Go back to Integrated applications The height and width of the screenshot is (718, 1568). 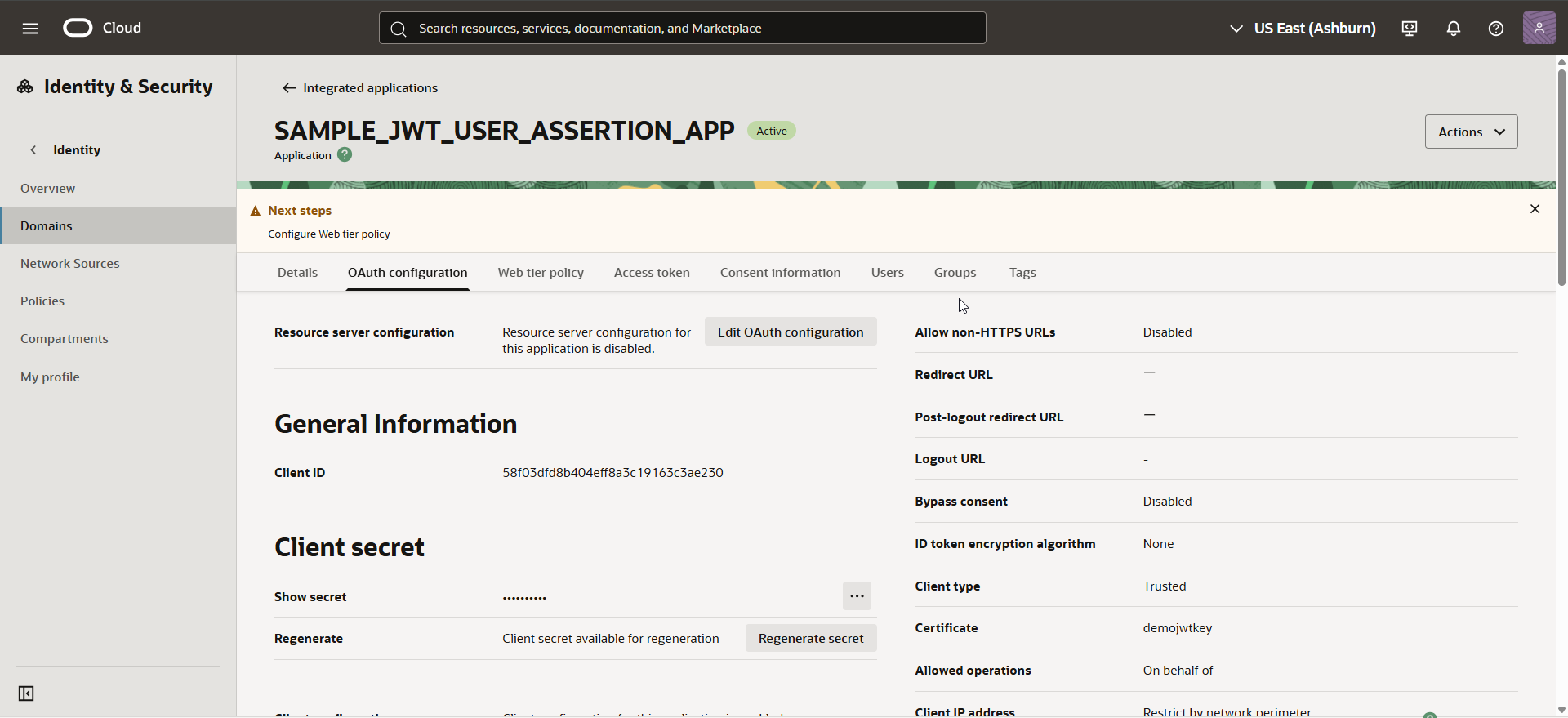pyautogui.click(x=360, y=88)
